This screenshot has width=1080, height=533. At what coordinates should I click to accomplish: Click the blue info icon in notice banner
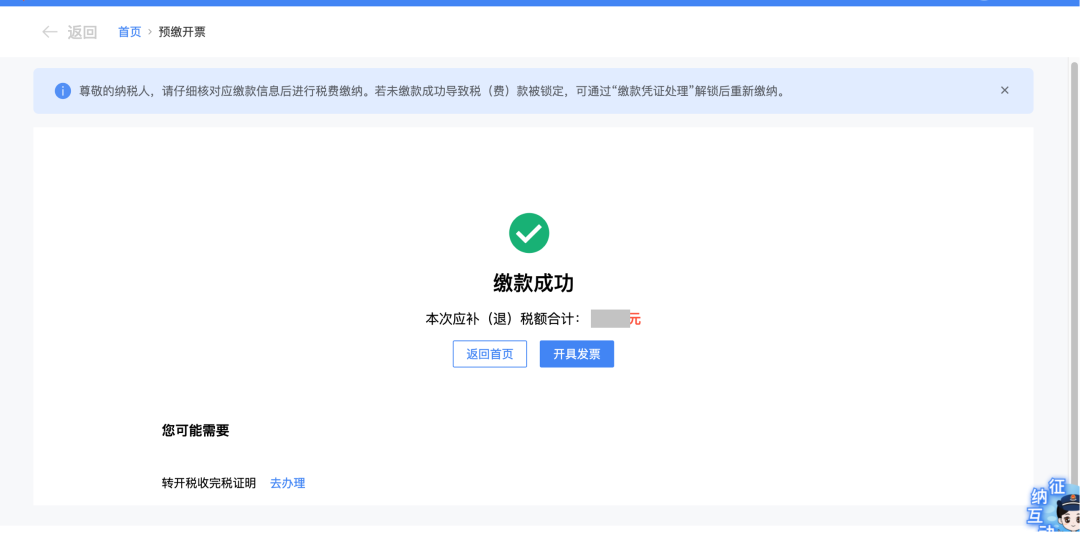(x=63, y=91)
